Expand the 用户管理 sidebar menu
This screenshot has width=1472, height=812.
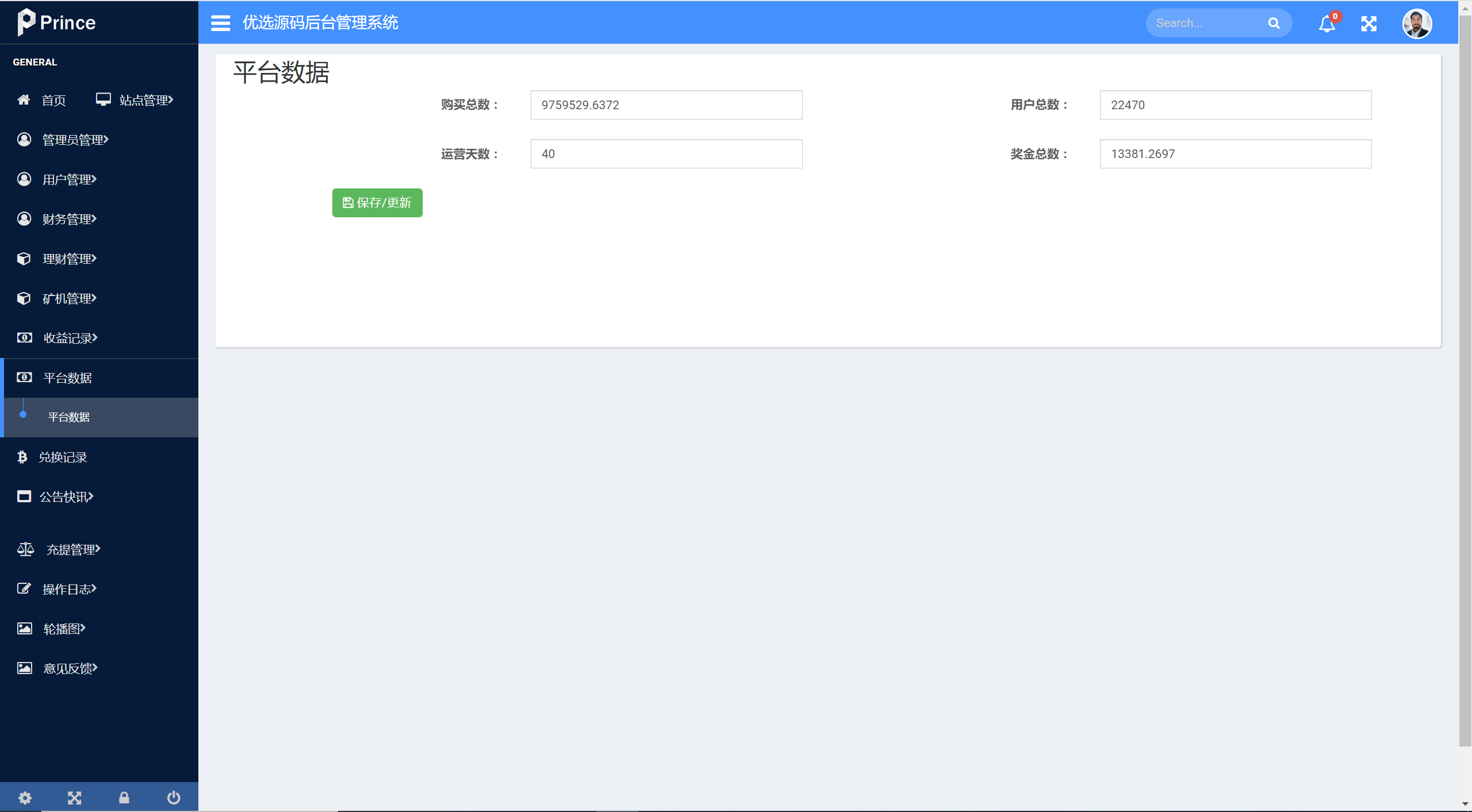click(69, 179)
